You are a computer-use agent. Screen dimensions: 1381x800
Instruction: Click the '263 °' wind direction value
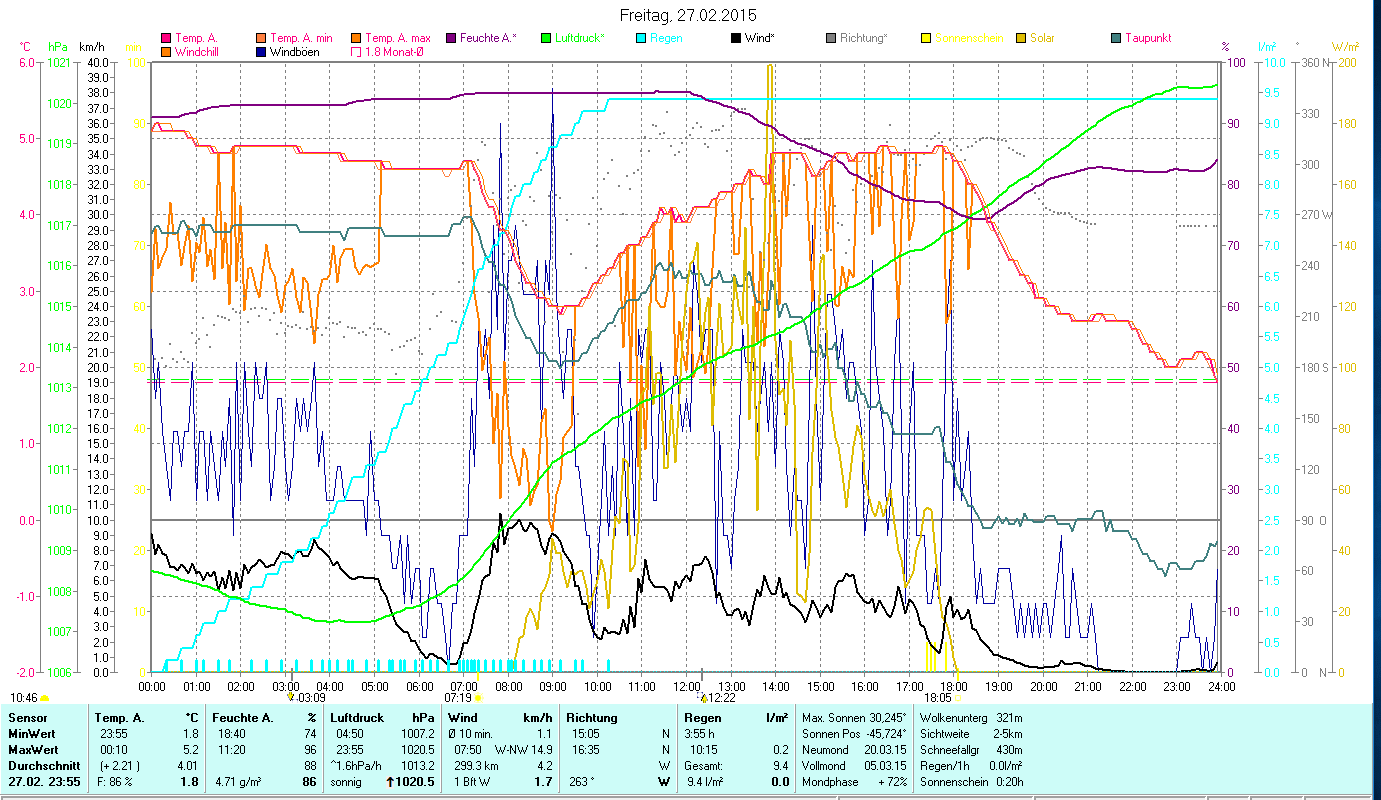click(x=581, y=782)
